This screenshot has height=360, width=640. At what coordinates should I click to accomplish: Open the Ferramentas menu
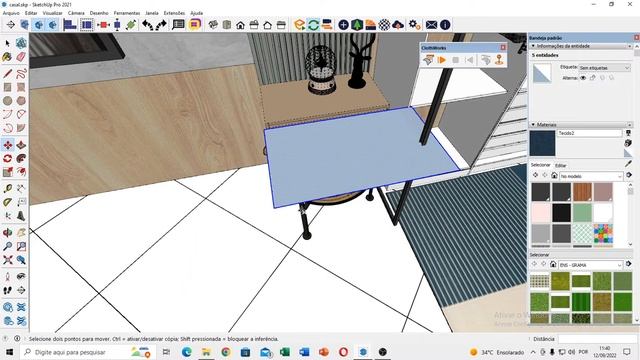coord(127,13)
